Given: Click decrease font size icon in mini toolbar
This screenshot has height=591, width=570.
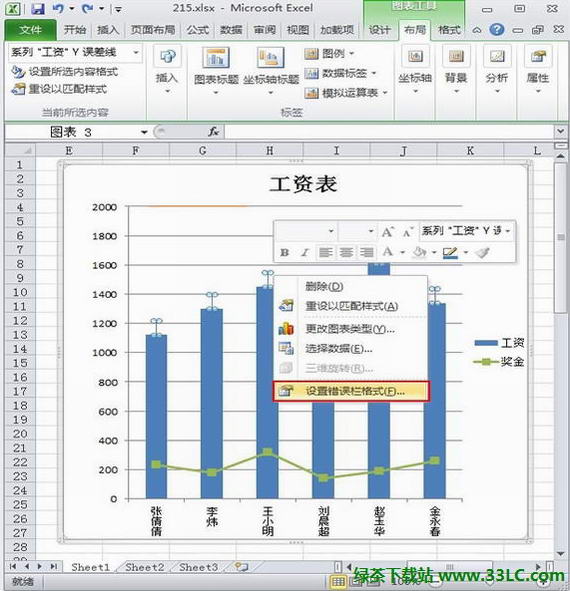Looking at the screenshot, I should coord(408,232).
